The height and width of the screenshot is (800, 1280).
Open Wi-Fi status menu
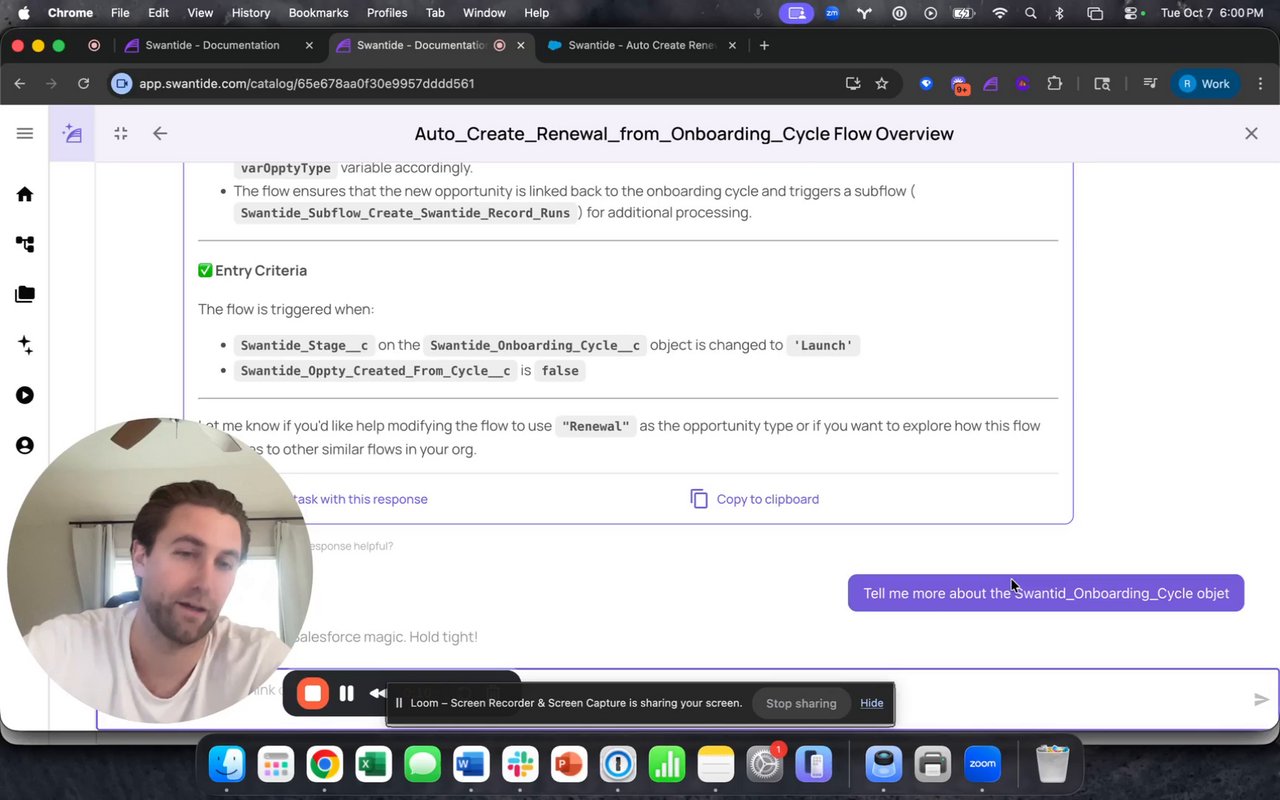tap(1000, 13)
